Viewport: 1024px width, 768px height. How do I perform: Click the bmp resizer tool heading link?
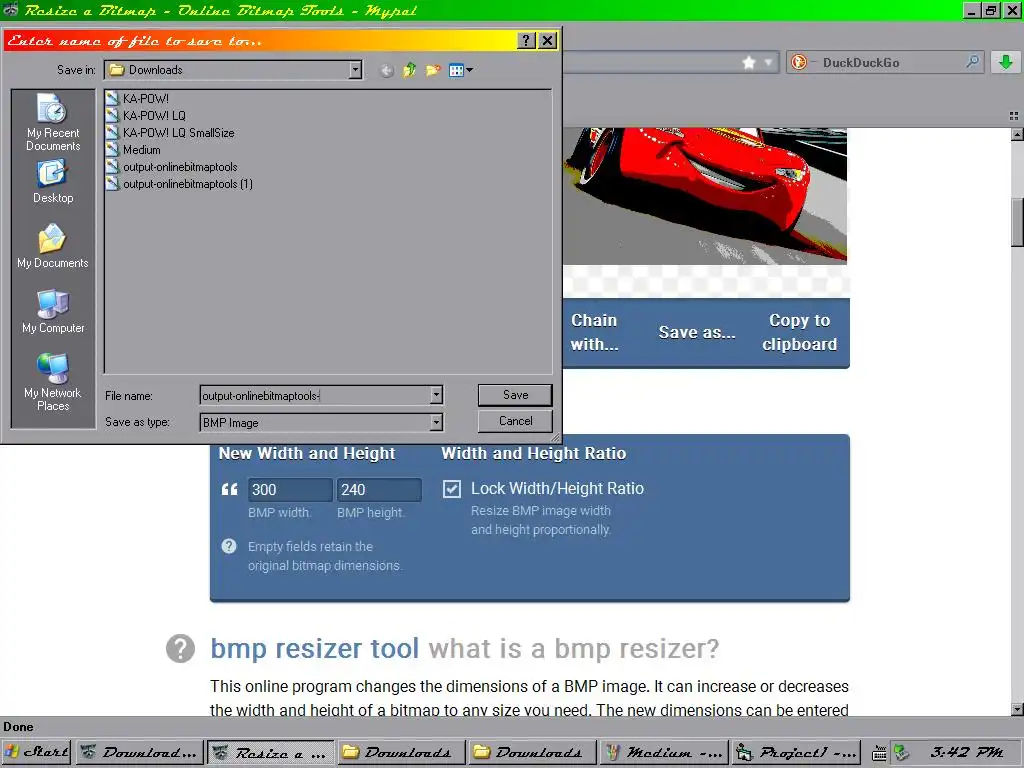[314, 648]
